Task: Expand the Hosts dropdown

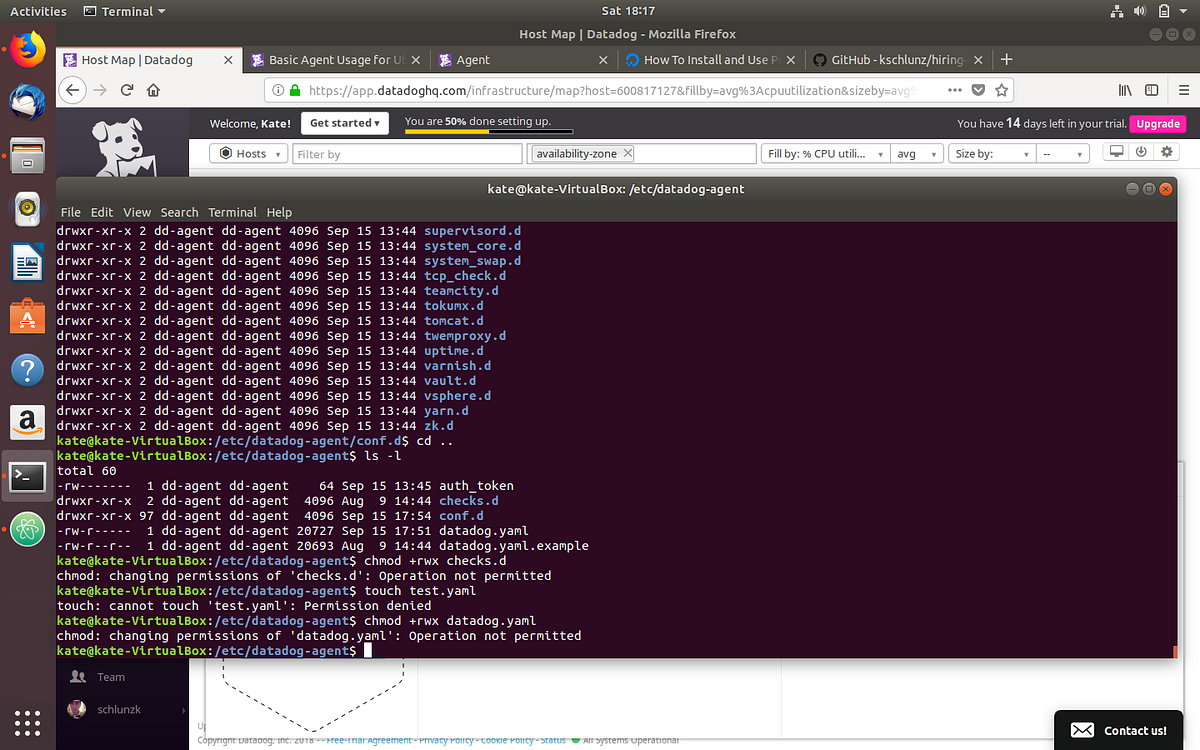Action: (249, 154)
